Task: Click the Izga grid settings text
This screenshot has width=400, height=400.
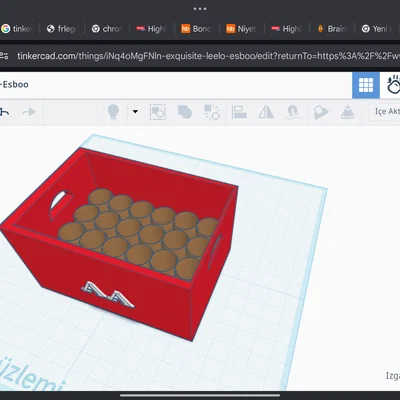Action: [x=393, y=376]
